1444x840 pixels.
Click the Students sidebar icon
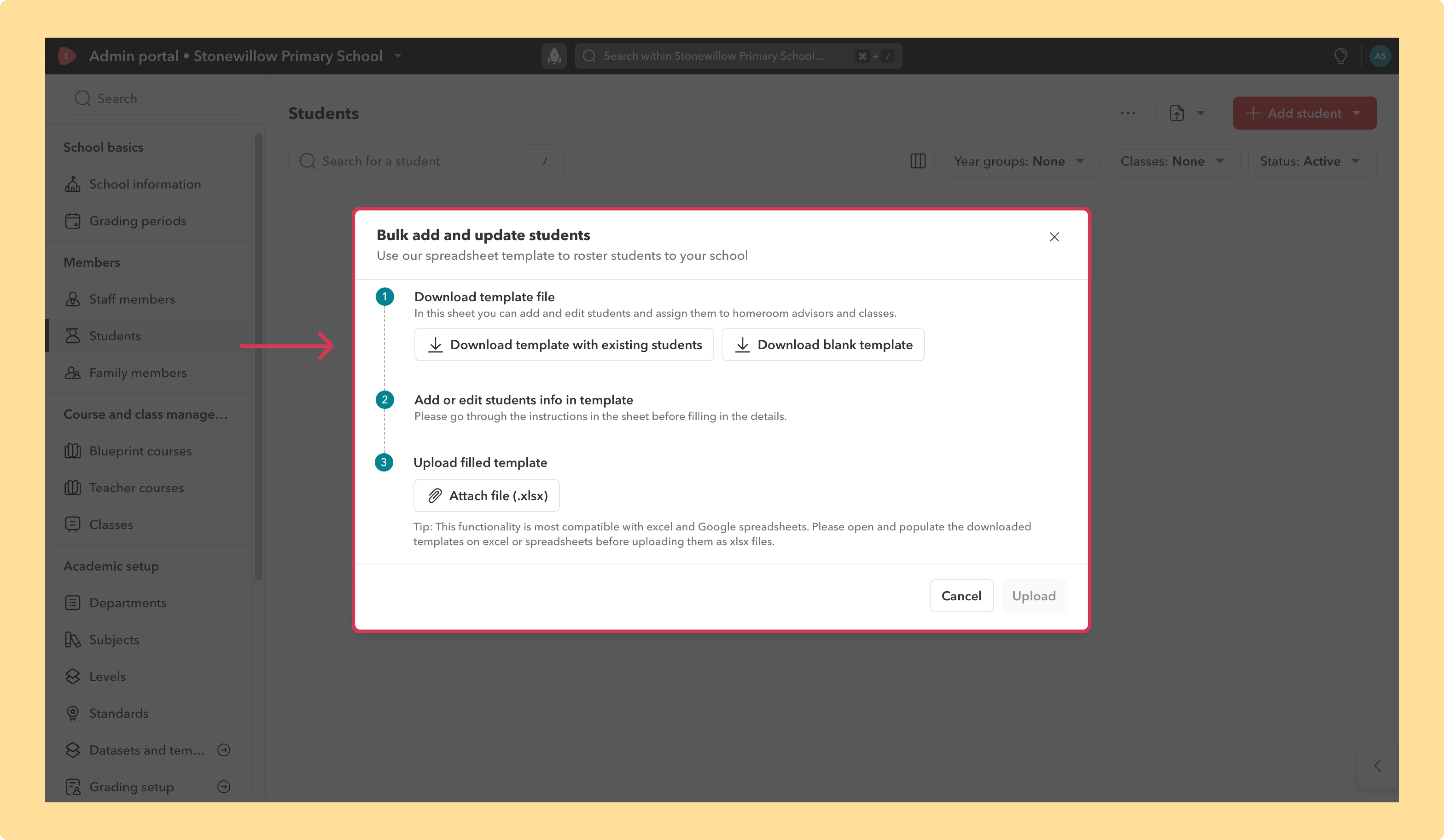pos(73,336)
